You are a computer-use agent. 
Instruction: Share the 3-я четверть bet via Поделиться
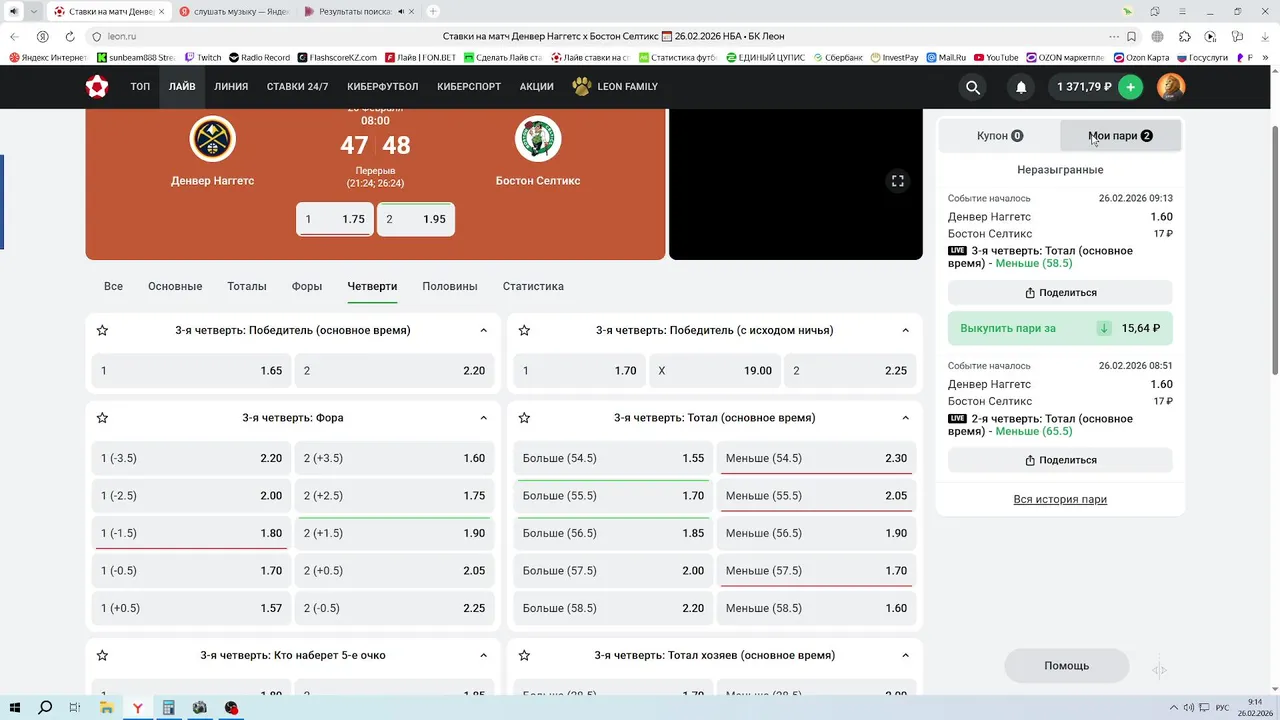click(x=1060, y=293)
